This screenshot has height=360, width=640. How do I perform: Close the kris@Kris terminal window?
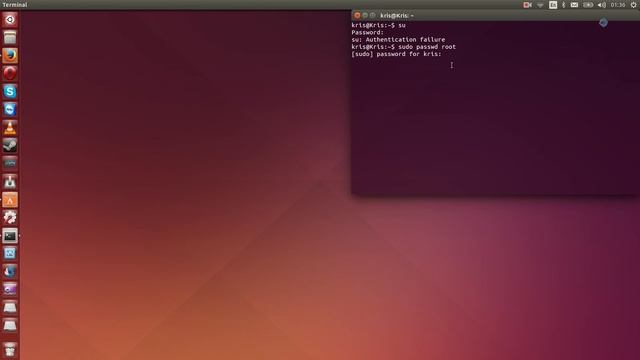click(x=357, y=16)
